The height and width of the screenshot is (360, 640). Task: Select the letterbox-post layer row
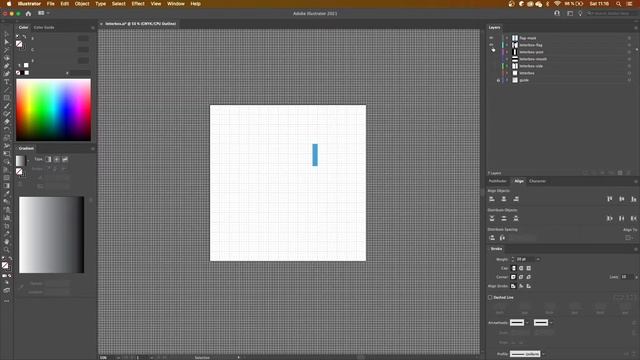563,52
